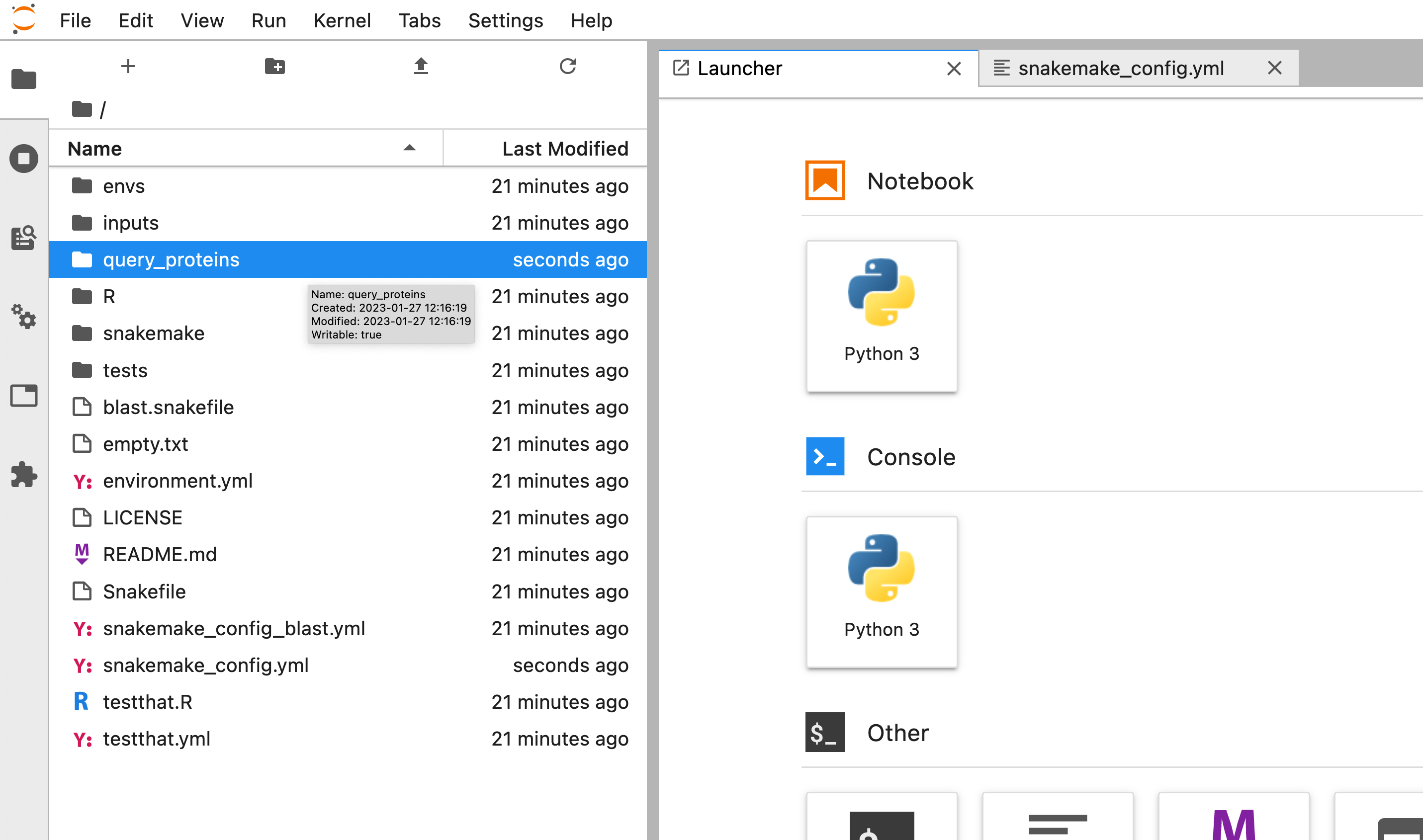Click the New Launcher plus icon
1423x840 pixels.
(x=128, y=66)
